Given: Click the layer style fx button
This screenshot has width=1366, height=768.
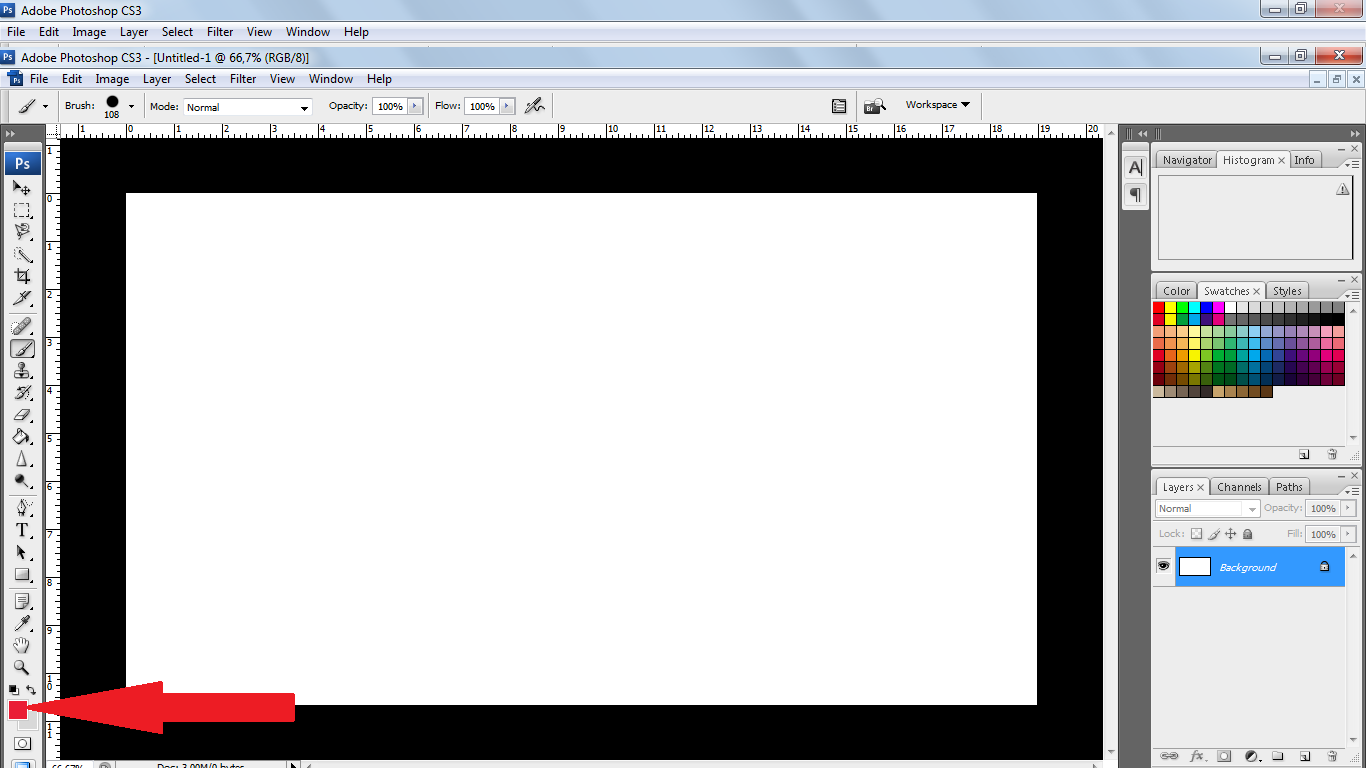Looking at the screenshot, I should (1196, 756).
